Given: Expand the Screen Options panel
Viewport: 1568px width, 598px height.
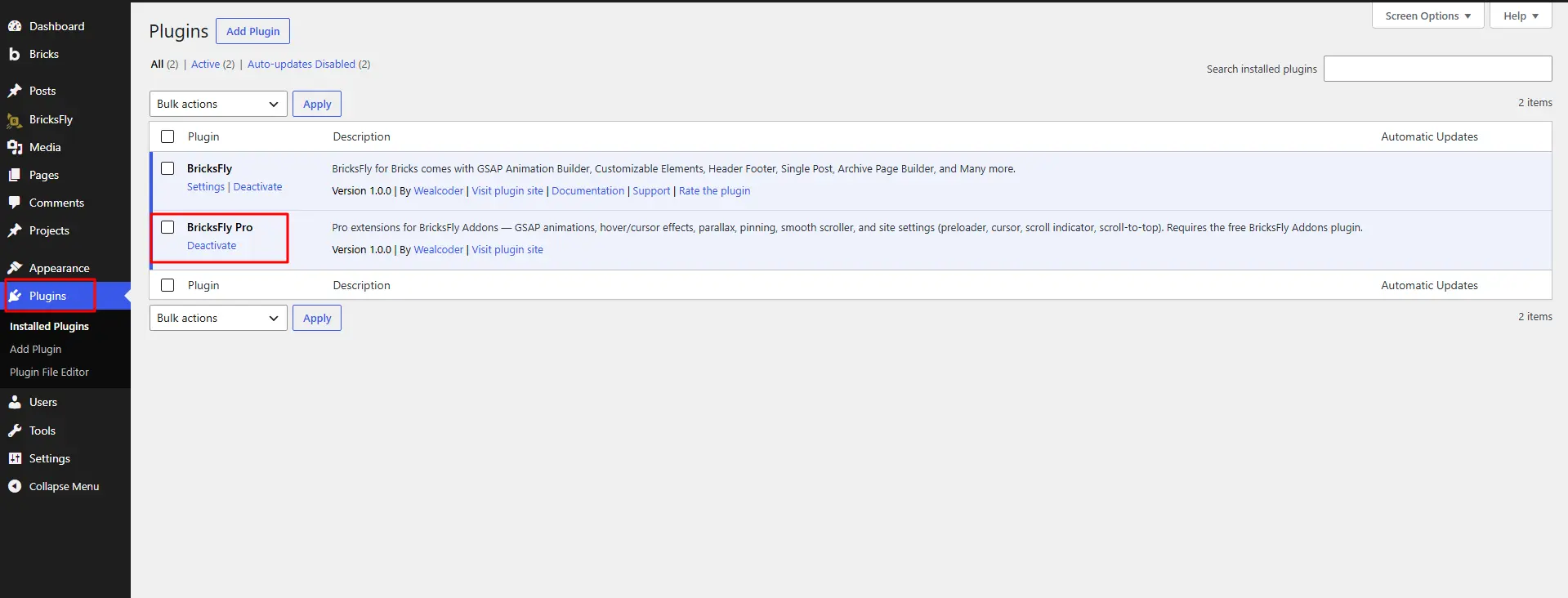Looking at the screenshot, I should pyautogui.click(x=1427, y=16).
